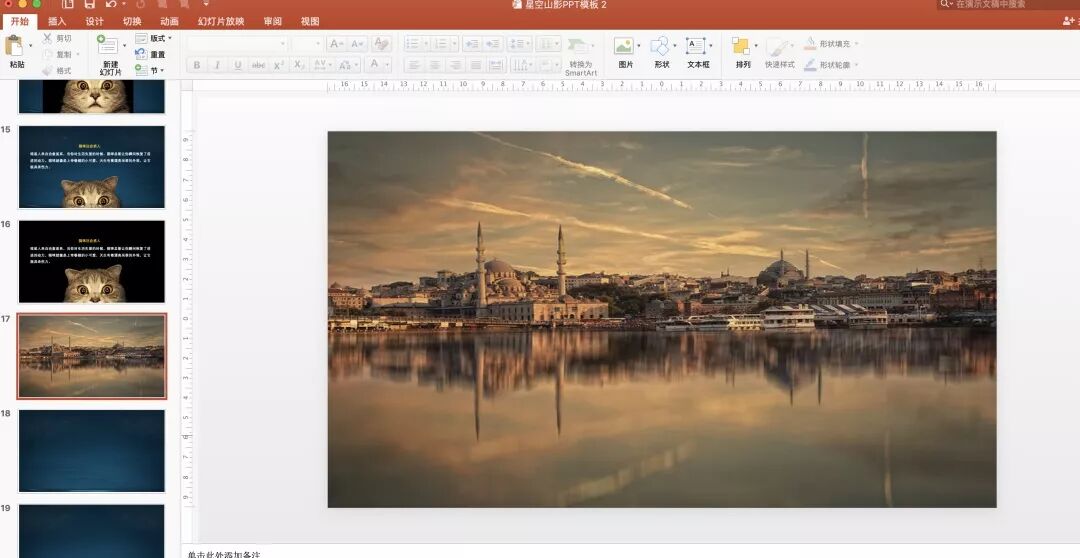The width and height of the screenshot is (1080, 558).
Task: Click the decrease indent icon
Action: [472, 43]
